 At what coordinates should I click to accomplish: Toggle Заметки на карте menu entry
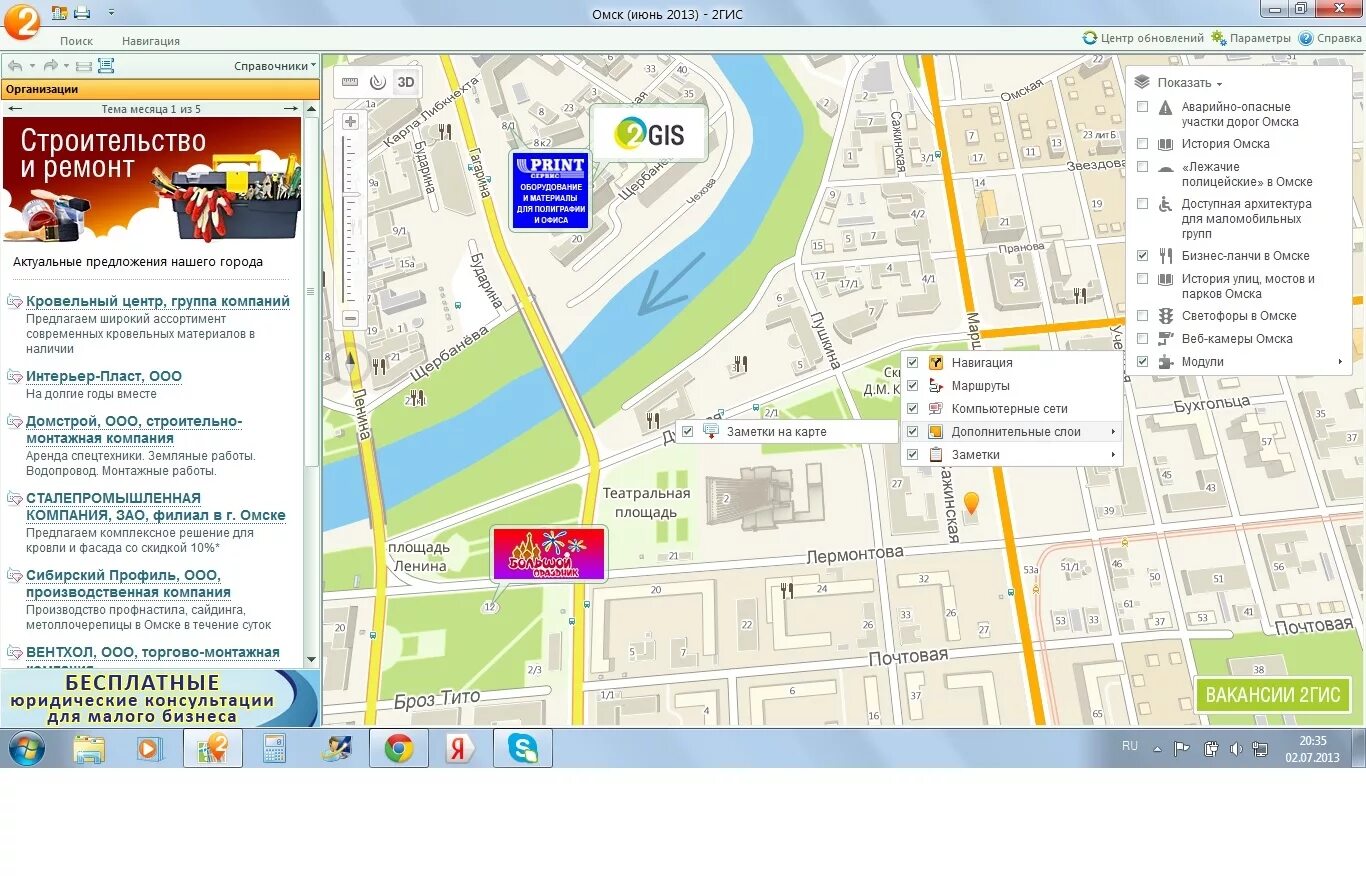coord(787,432)
